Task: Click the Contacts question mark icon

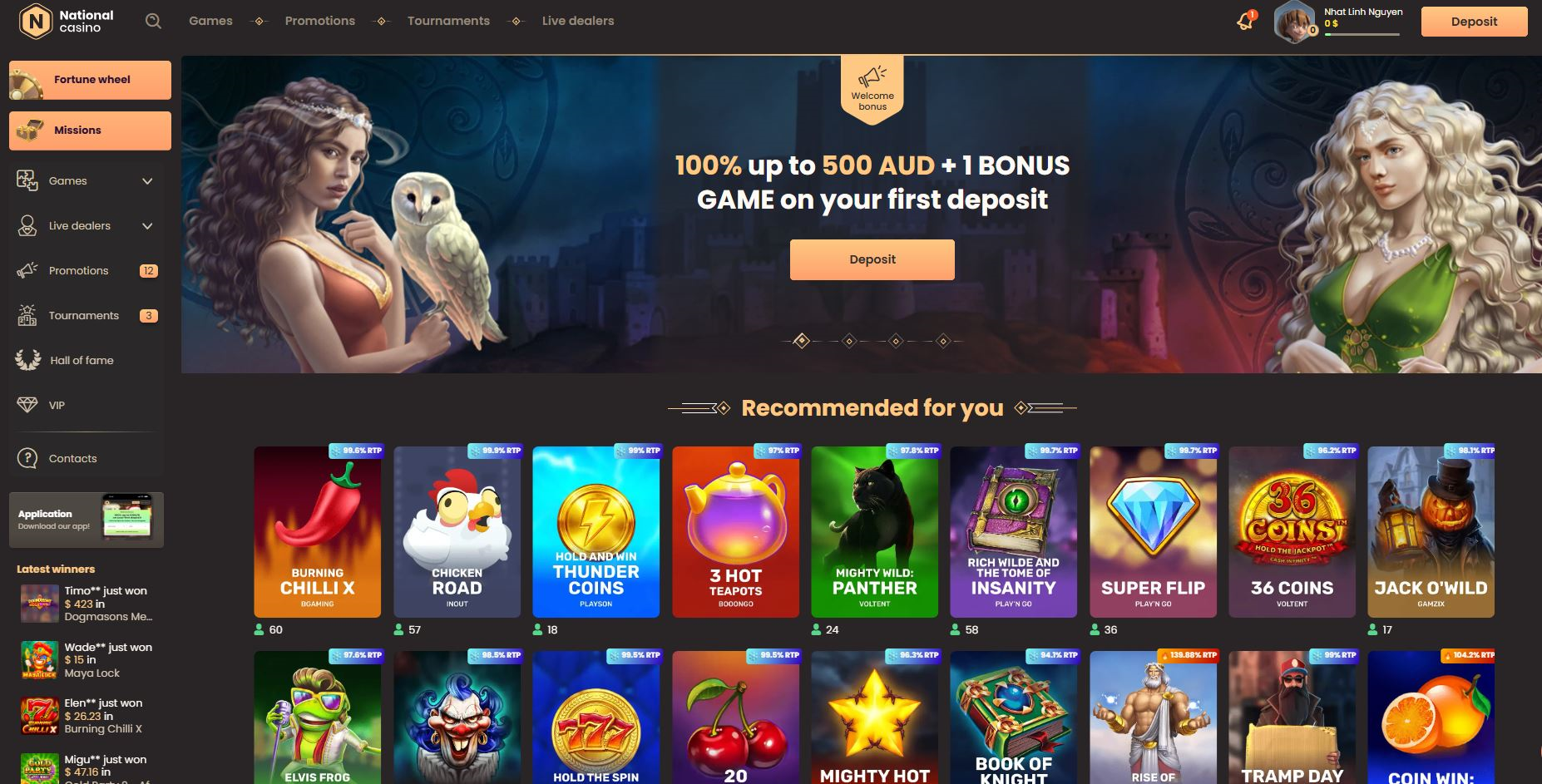Action: pos(27,458)
